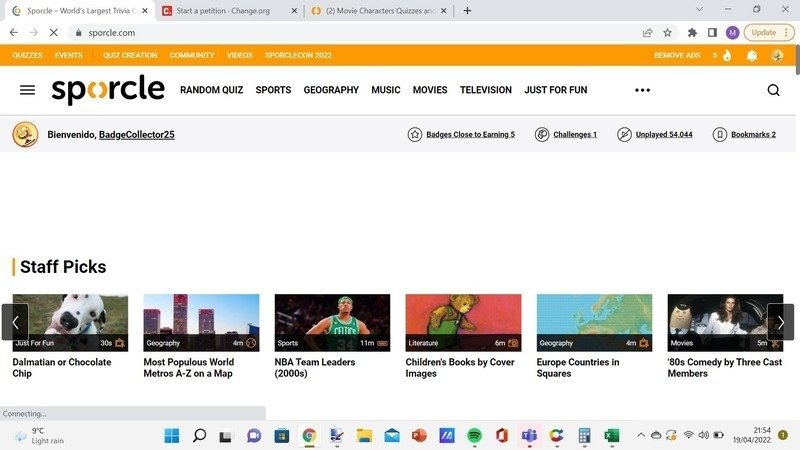This screenshot has height=450, width=800.
Task: Click the daily streak flame icon
Action: click(727, 55)
